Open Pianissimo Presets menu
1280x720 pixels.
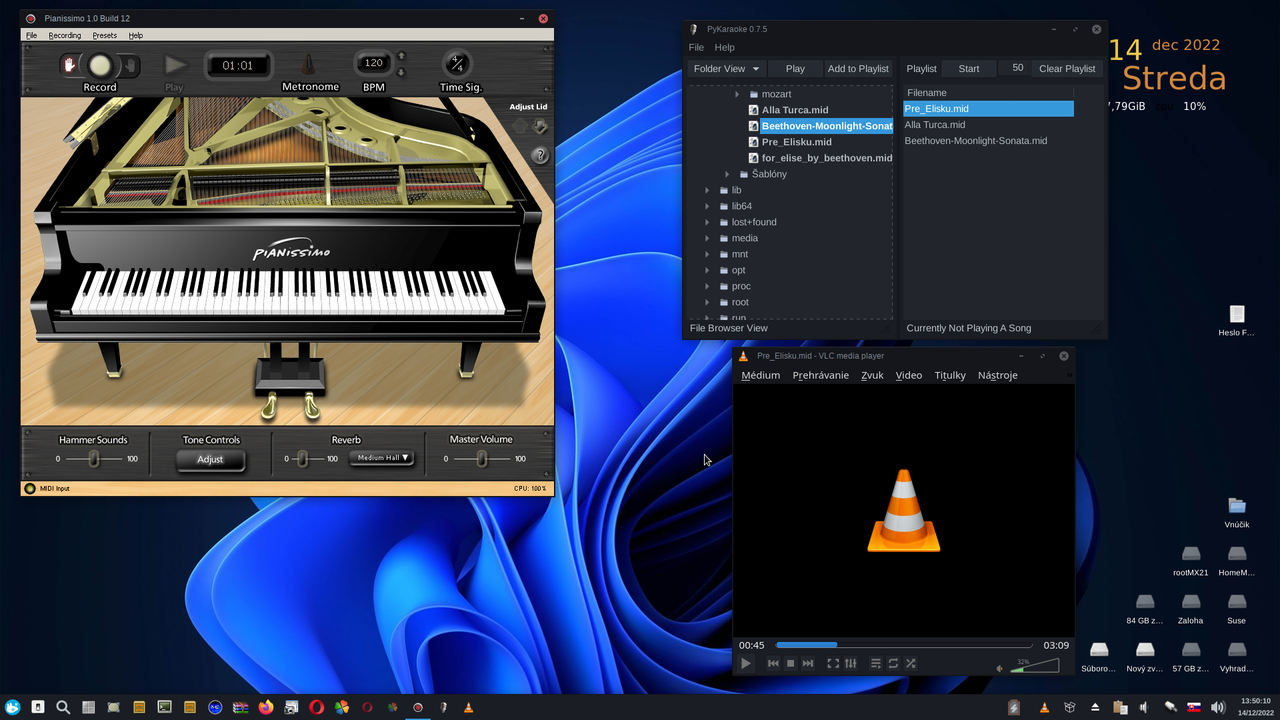(104, 35)
